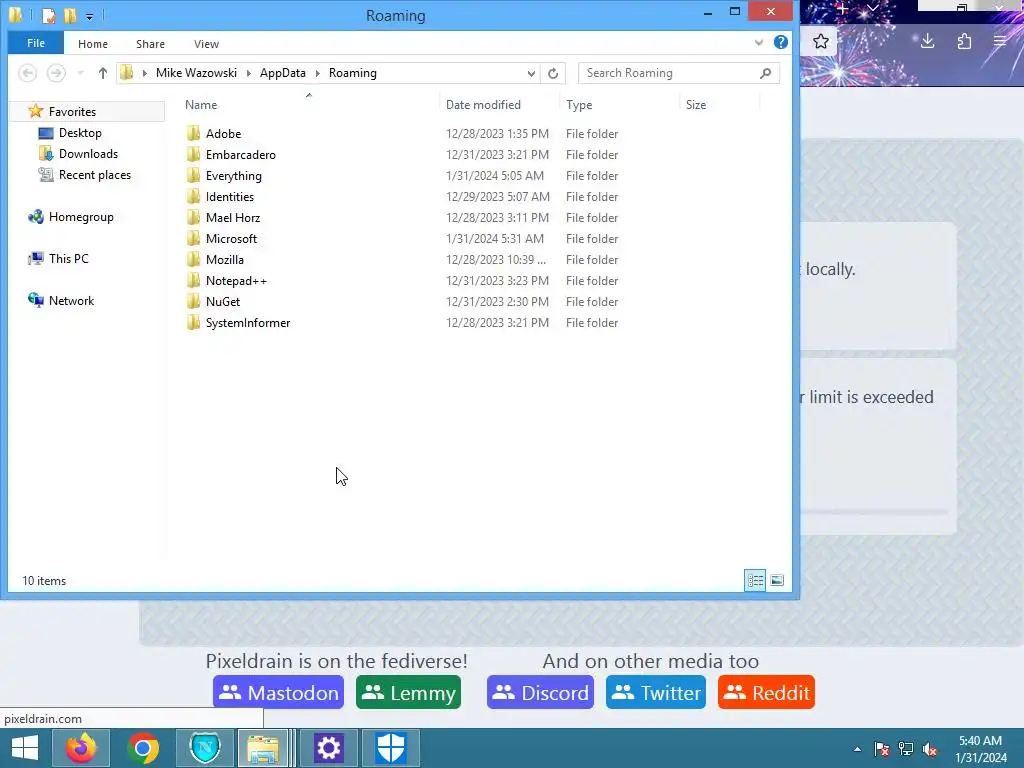Select the Microsoft folder

[231, 238]
